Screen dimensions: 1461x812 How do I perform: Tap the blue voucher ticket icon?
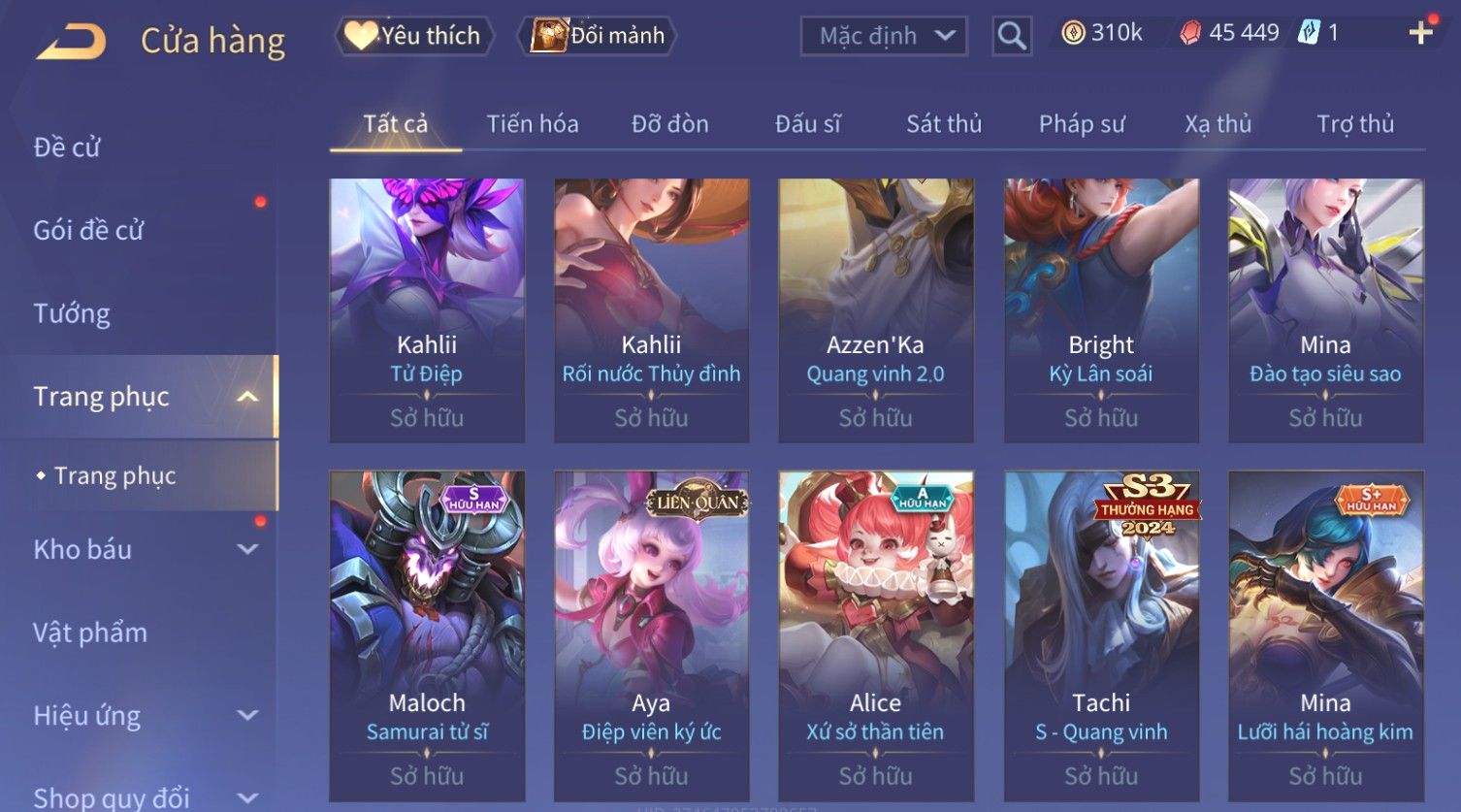(1309, 33)
